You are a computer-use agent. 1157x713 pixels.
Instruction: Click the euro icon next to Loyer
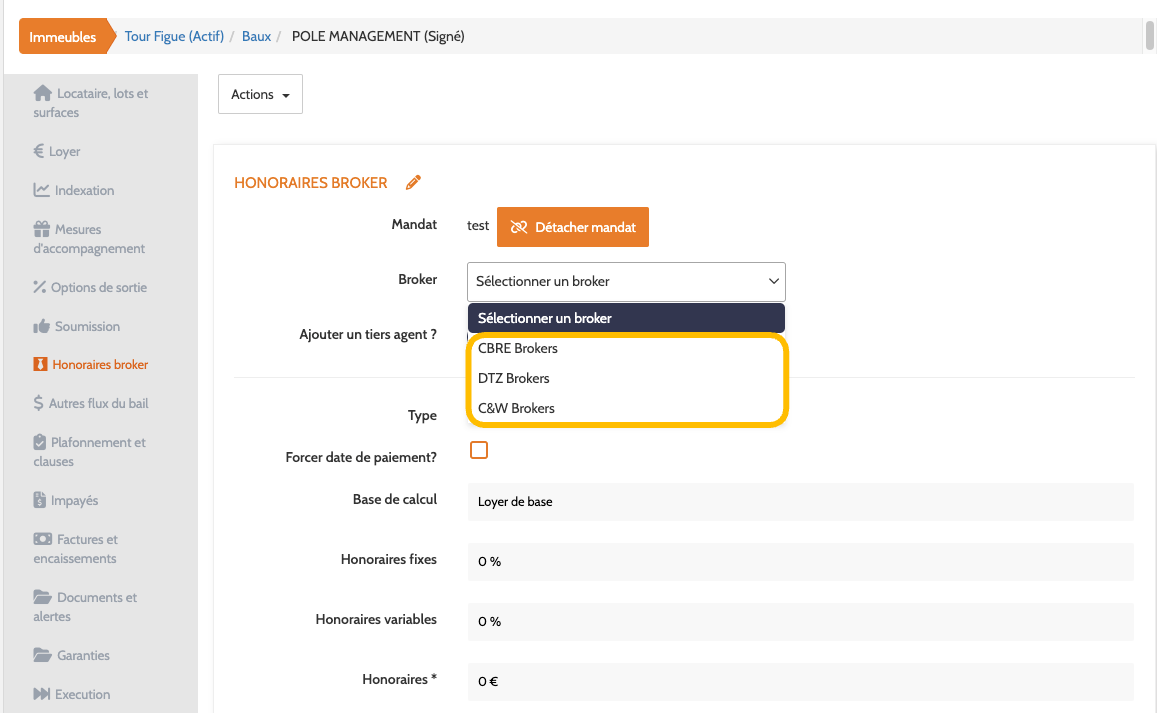coord(39,151)
